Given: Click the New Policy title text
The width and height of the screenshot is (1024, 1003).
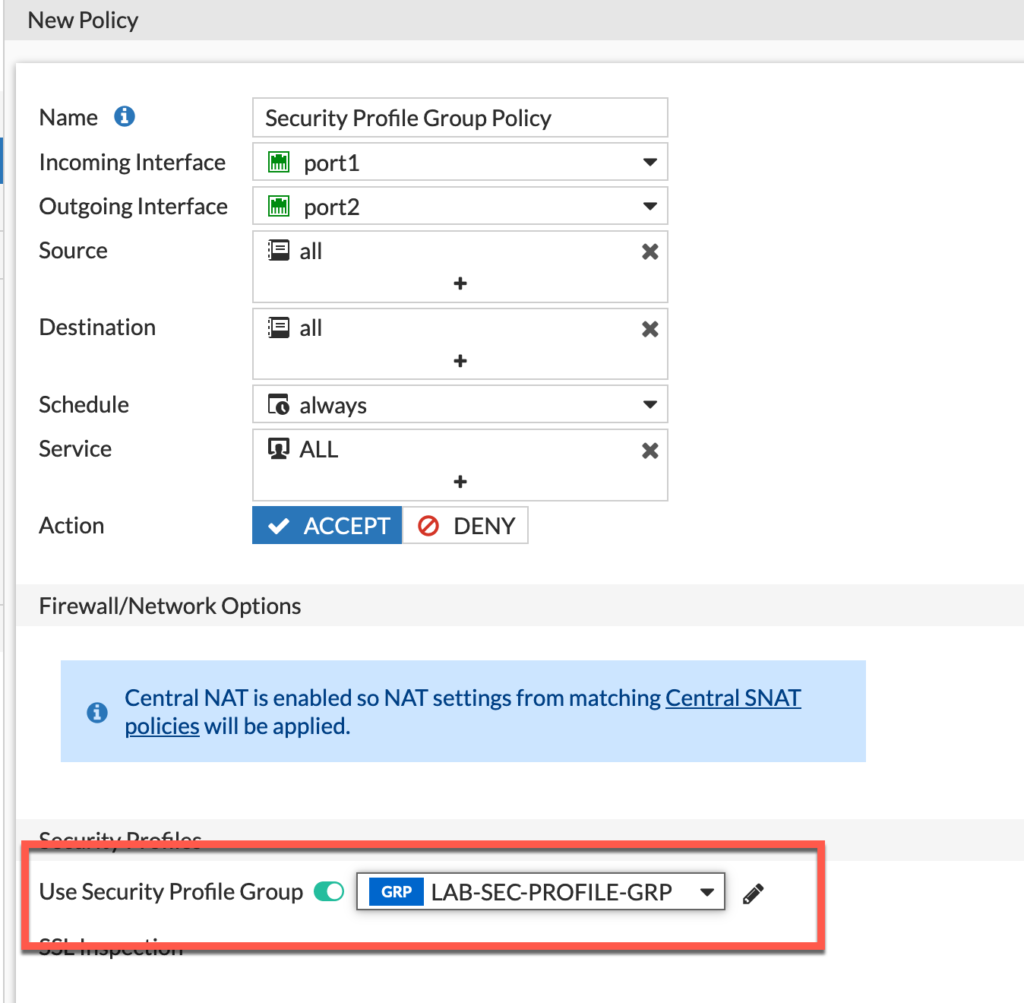Looking at the screenshot, I should point(83,20).
